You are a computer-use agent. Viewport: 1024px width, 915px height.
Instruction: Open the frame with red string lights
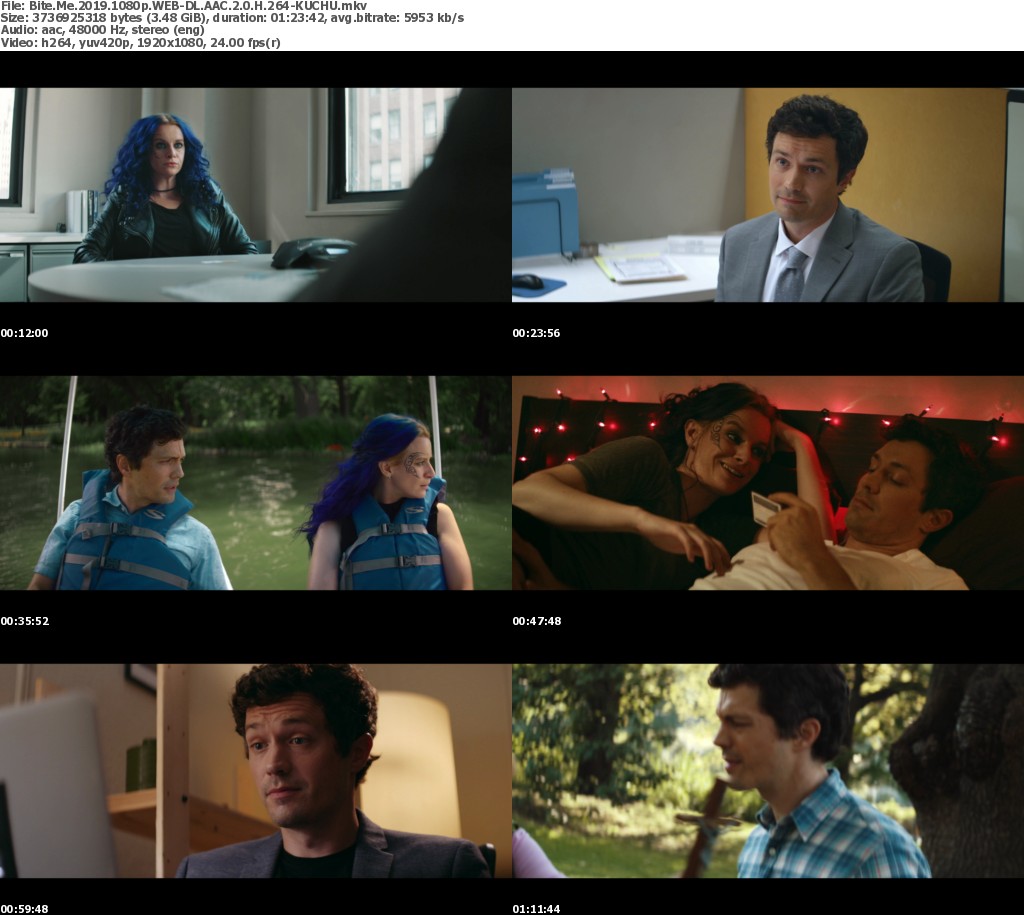[767, 483]
